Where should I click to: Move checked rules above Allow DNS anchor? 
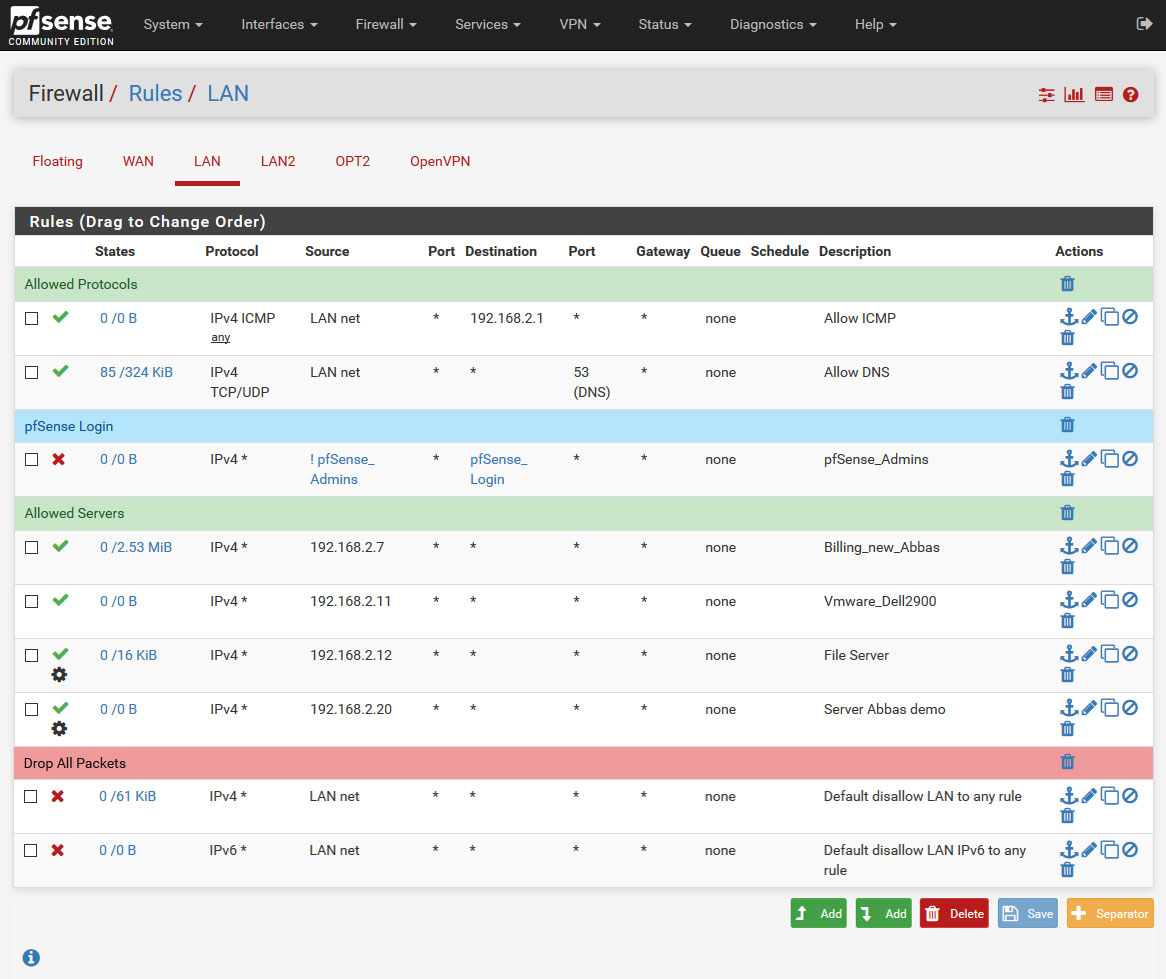coord(1069,370)
